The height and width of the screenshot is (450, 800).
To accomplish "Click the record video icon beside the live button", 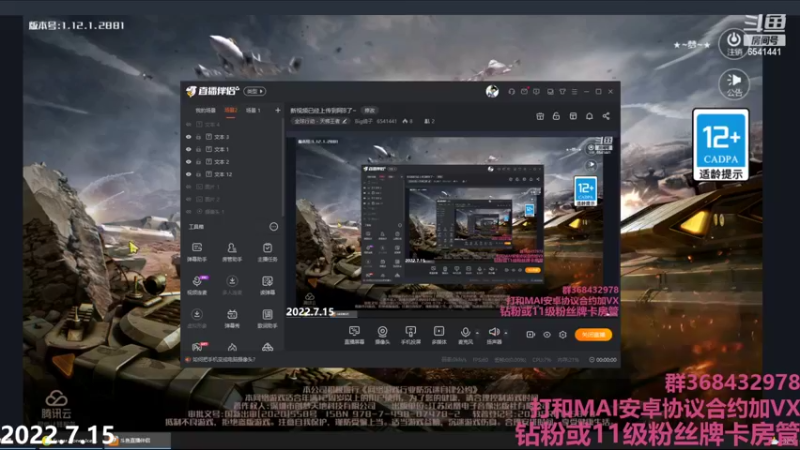I will [x=531, y=335].
